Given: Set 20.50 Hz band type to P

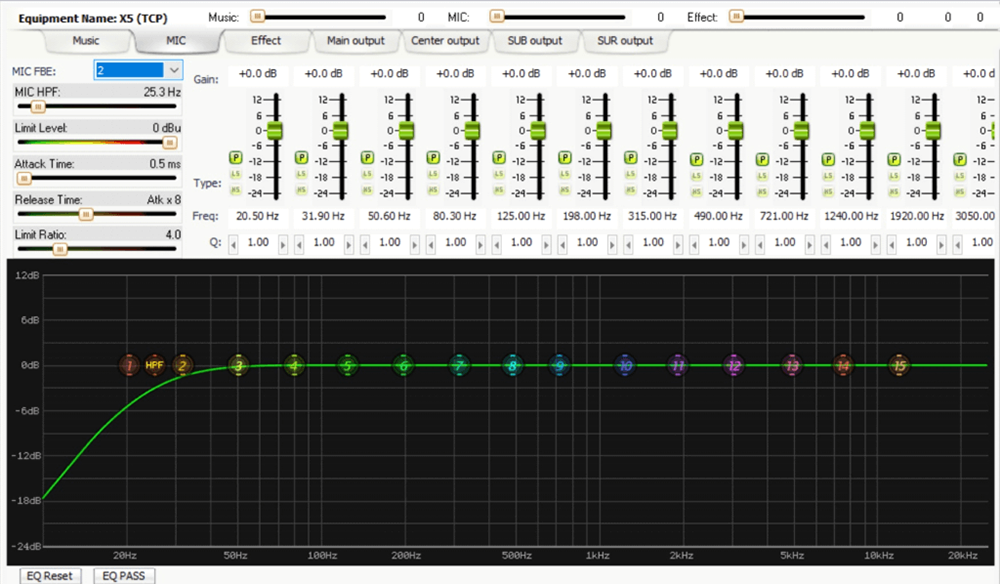Looking at the screenshot, I should pos(235,157).
